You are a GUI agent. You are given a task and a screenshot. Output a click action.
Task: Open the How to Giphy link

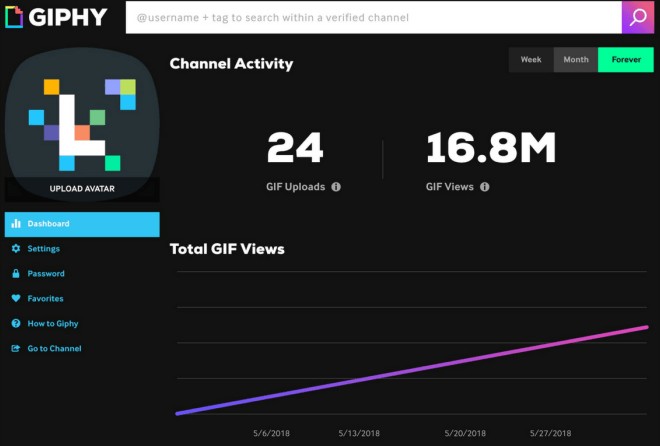click(x=53, y=324)
